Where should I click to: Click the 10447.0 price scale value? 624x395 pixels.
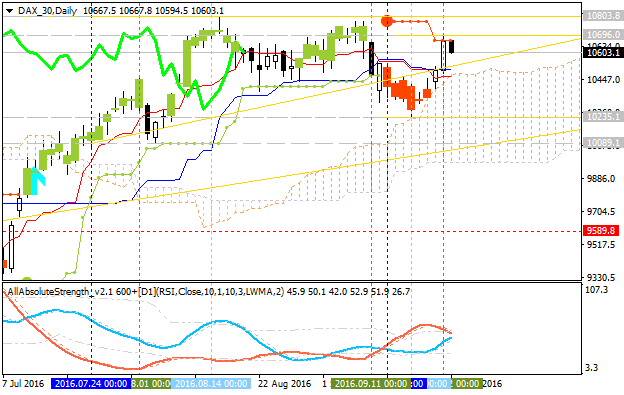coord(603,80)
